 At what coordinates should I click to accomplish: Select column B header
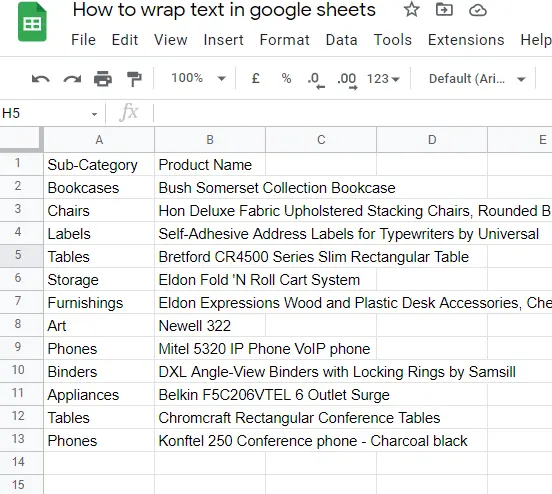[210, 140]
